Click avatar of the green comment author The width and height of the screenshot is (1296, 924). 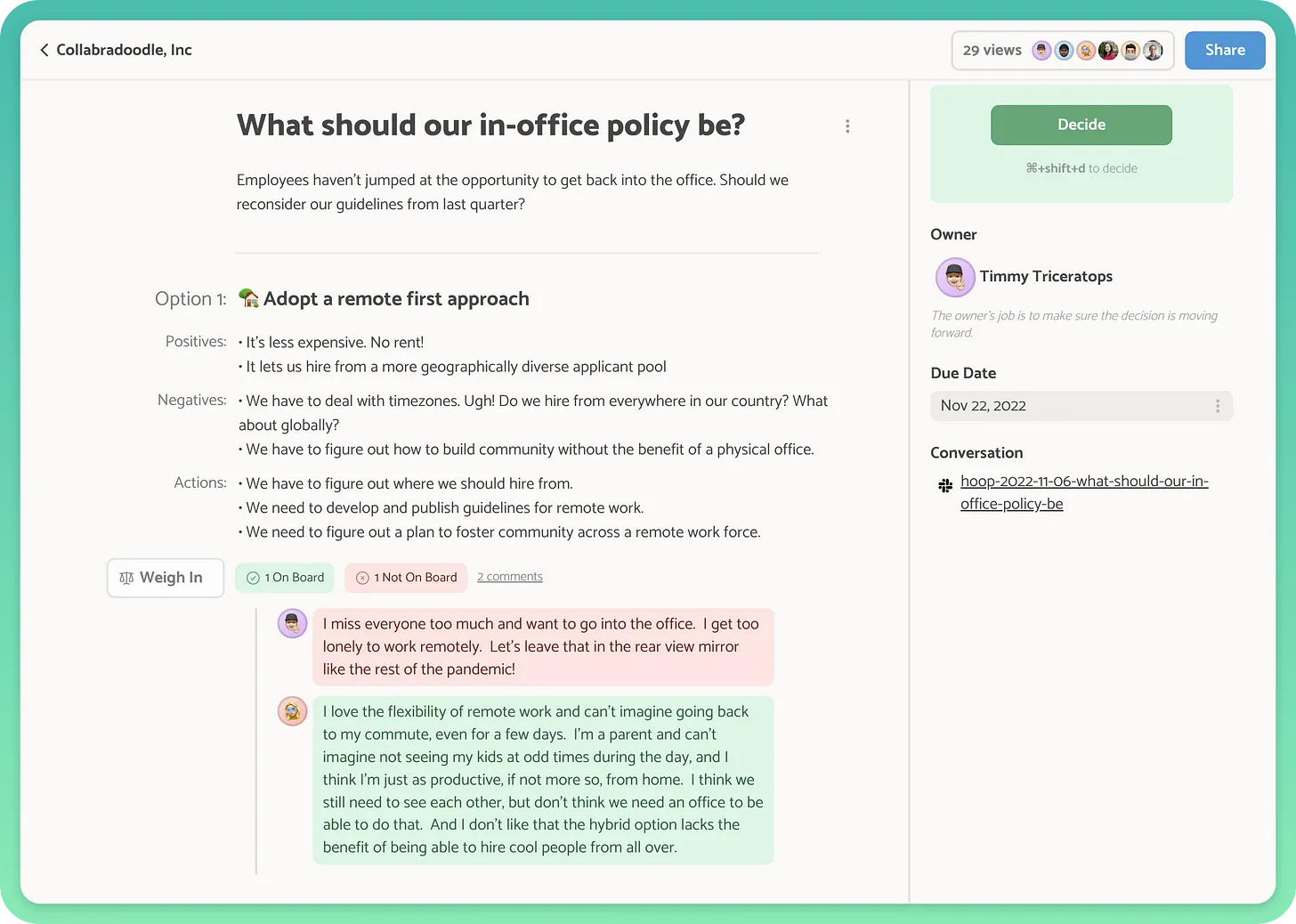292,711
